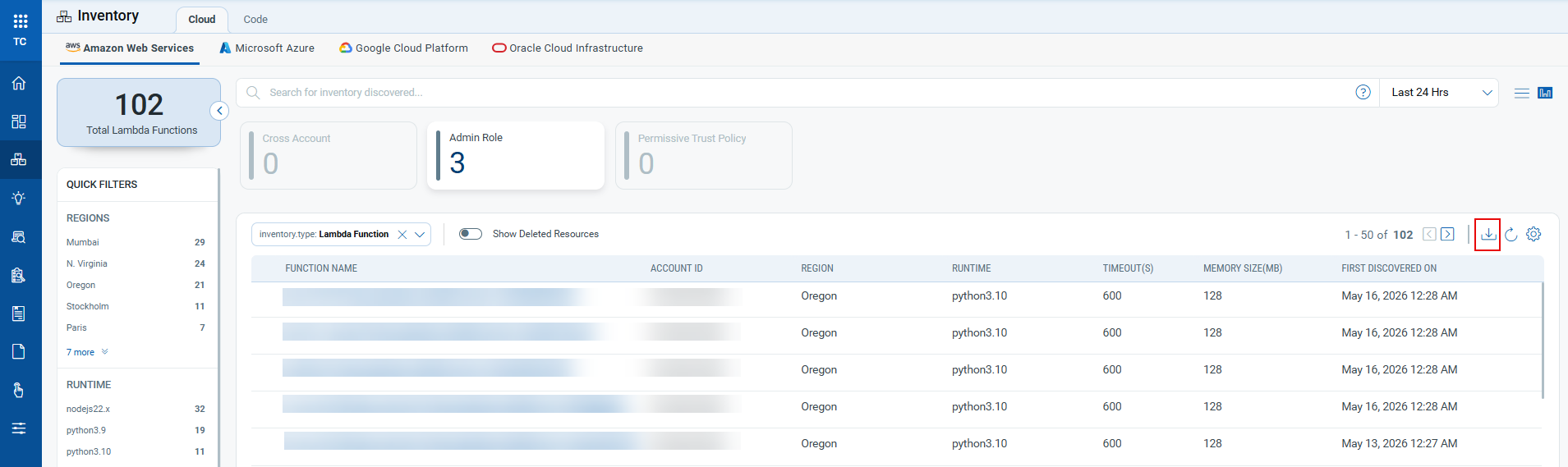Screen dimensions: 1568x467
Task: Go to Home in sidebar
Action: (x=19, y=83)
